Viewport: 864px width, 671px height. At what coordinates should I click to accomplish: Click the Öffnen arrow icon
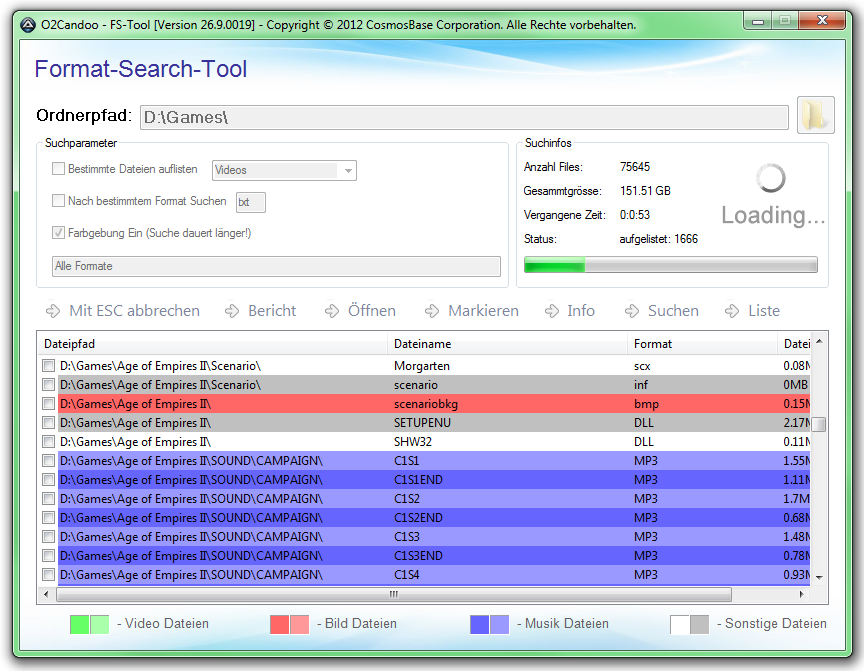coord(333,311)
